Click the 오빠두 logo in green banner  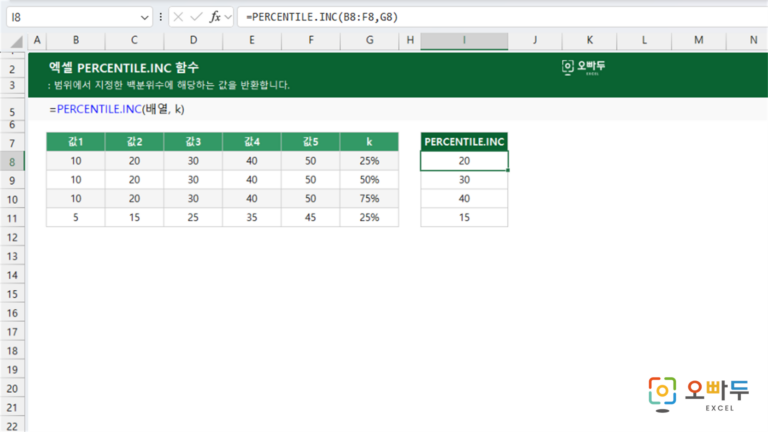tap(583, 67)
